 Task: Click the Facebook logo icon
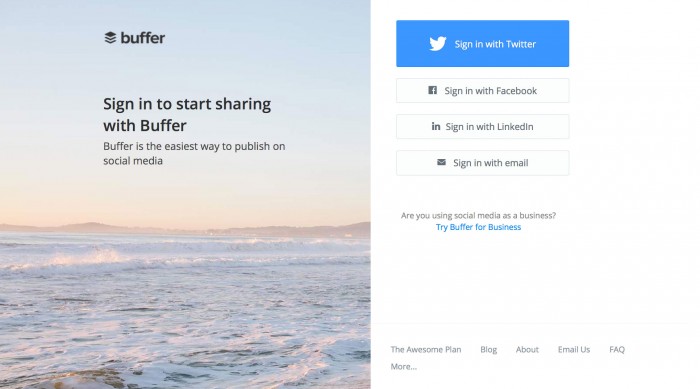[x=432, y=90]
